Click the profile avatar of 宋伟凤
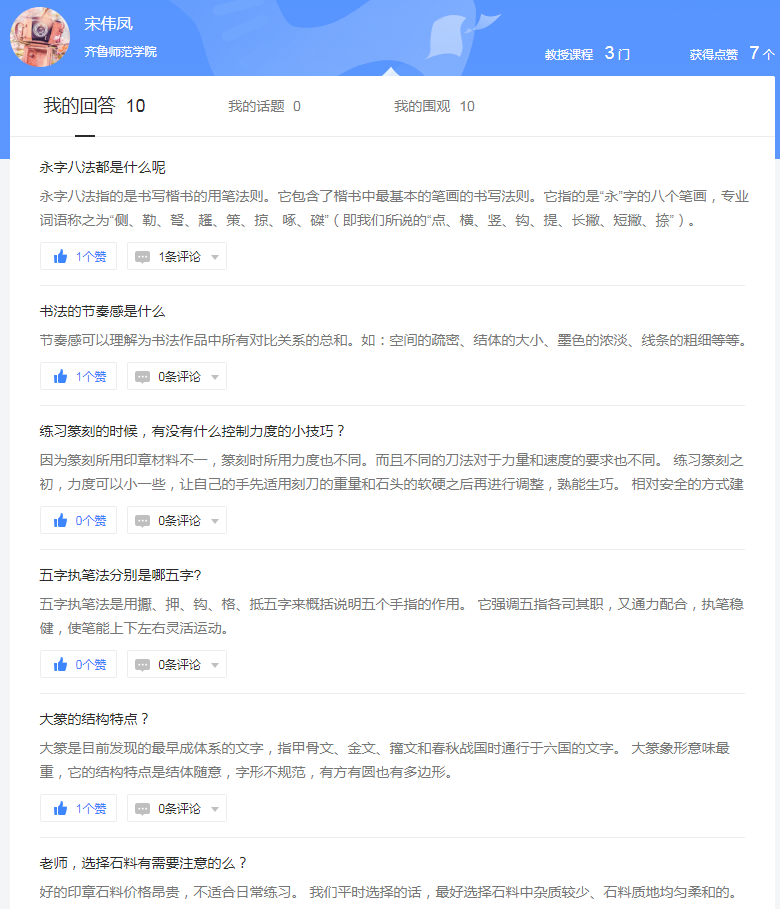780x909 pixels. 40,36
